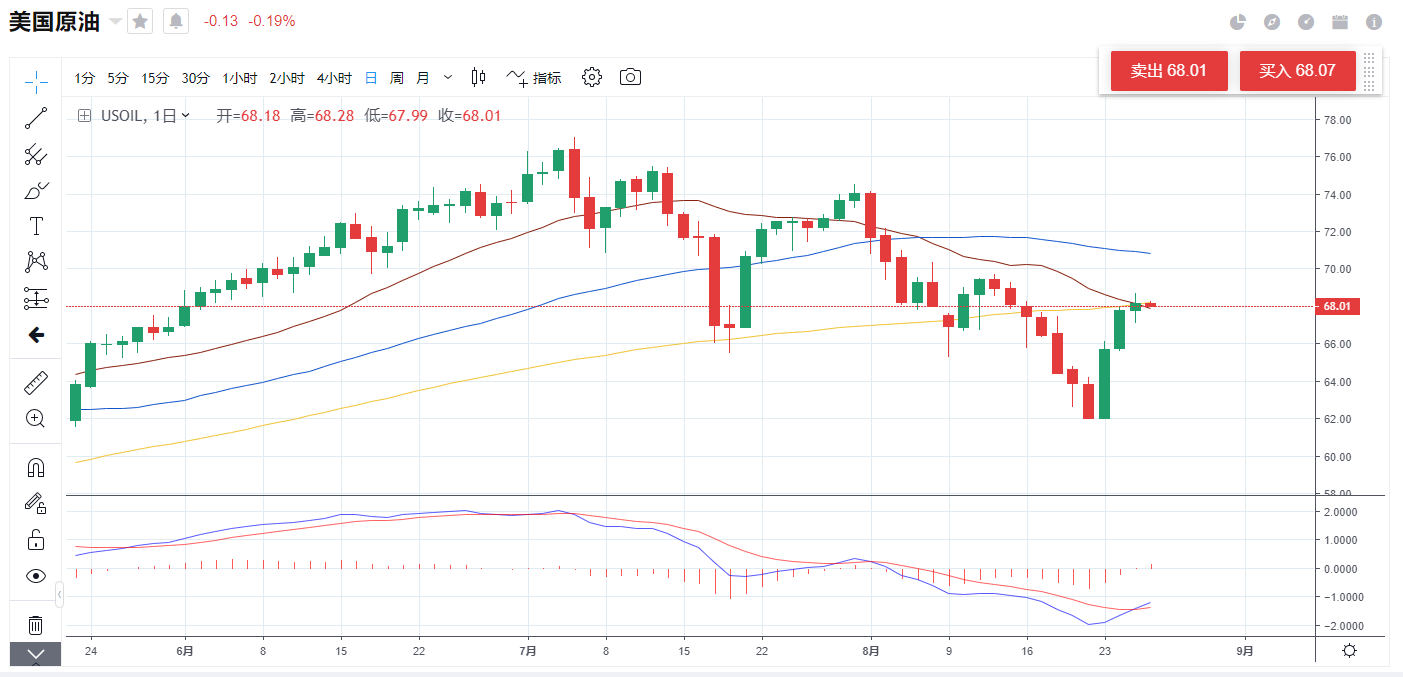Open the USOIL 1日 legend dropdown
This screenshot has width=1403, height=677.
tap(186, 116)
